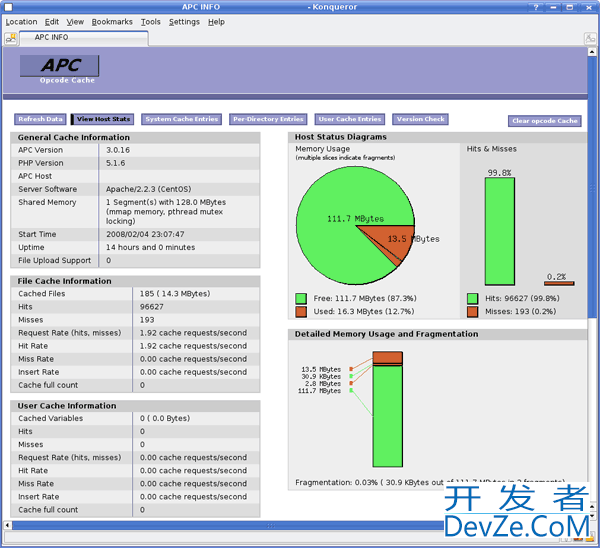Open the Location menu
The width and height of the screenshot is (600, 548).
coord(21,22)
